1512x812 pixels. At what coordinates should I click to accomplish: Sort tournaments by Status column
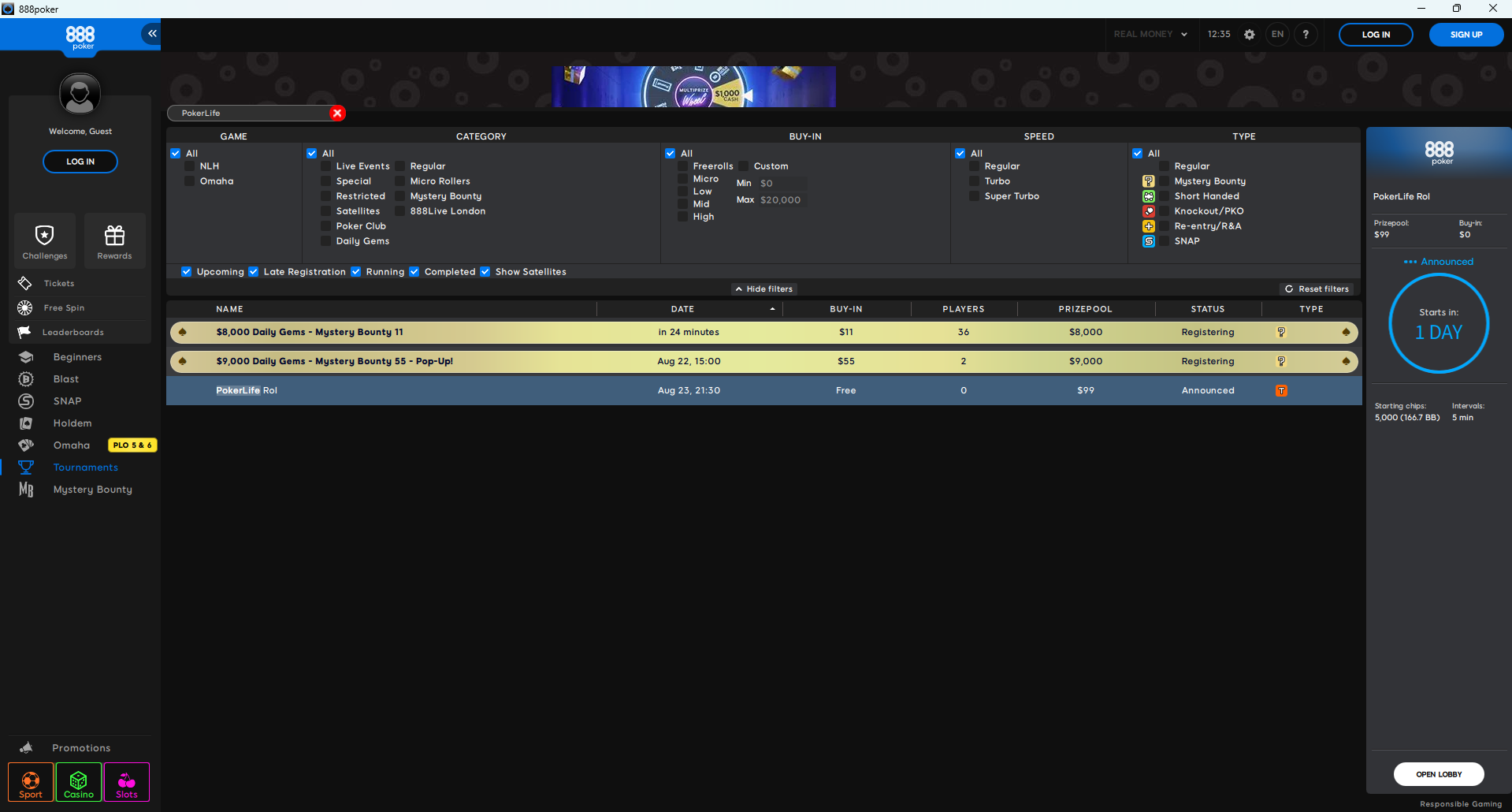(x=1207, y=309)
